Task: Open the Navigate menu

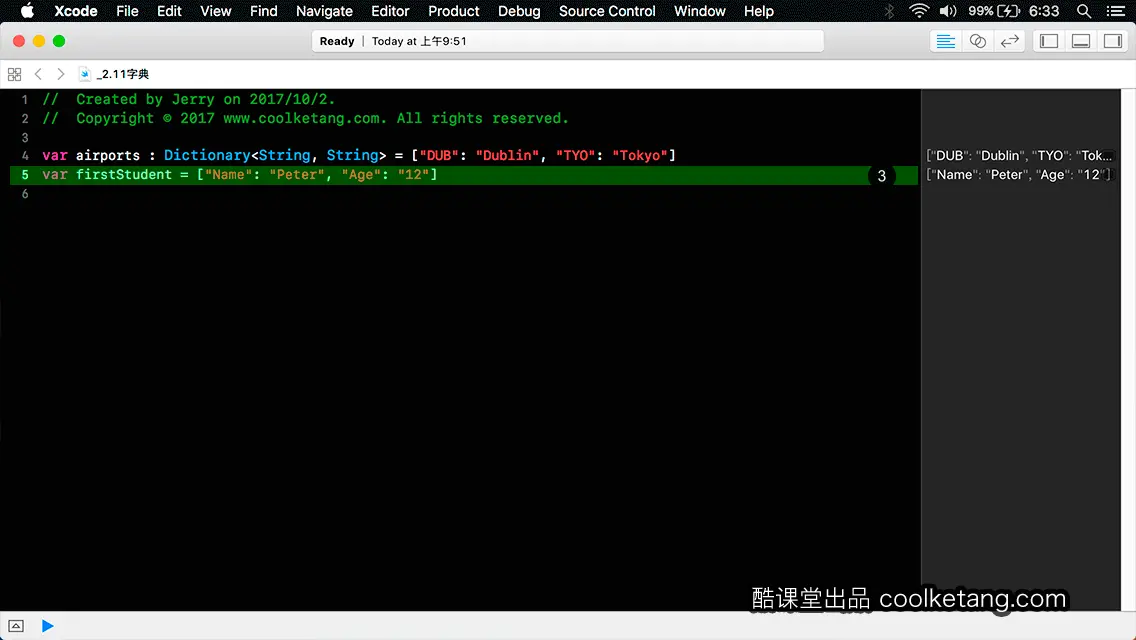Action: (324, 11)
